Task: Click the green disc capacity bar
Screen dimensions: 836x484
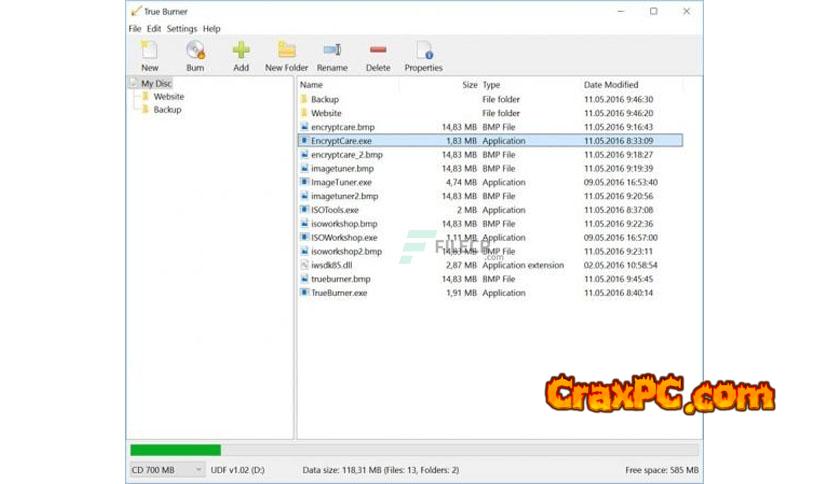Action: [x=176, y=450]
